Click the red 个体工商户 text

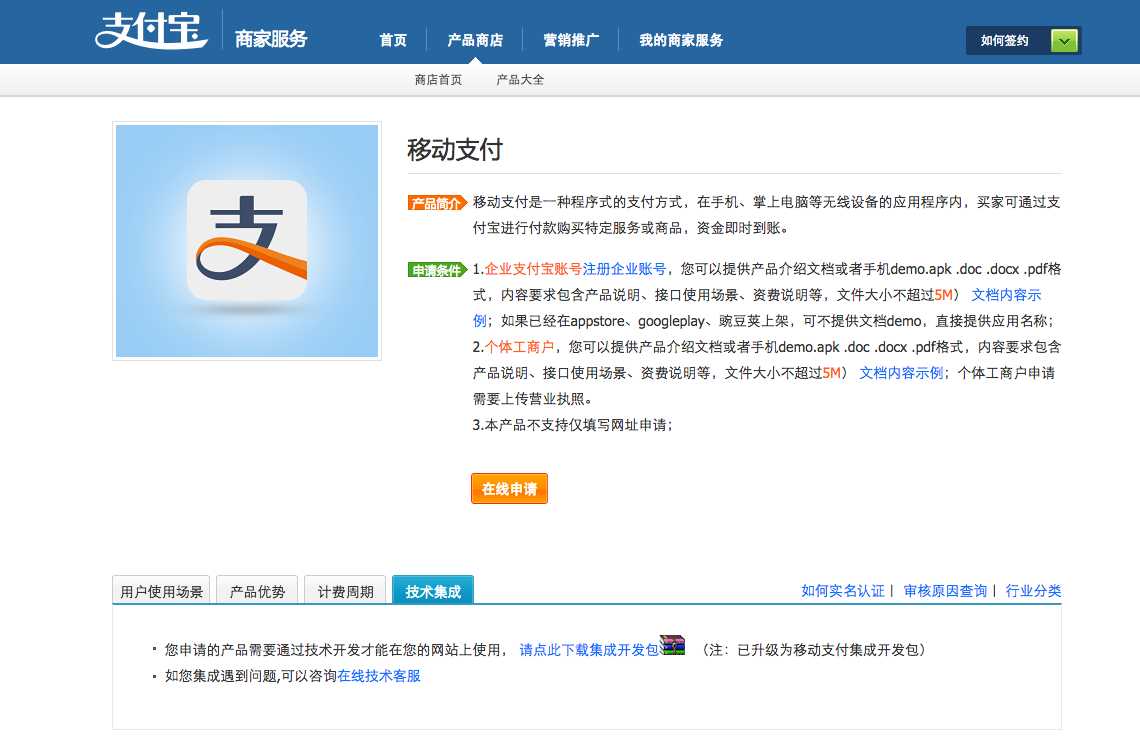click(520, 347)
